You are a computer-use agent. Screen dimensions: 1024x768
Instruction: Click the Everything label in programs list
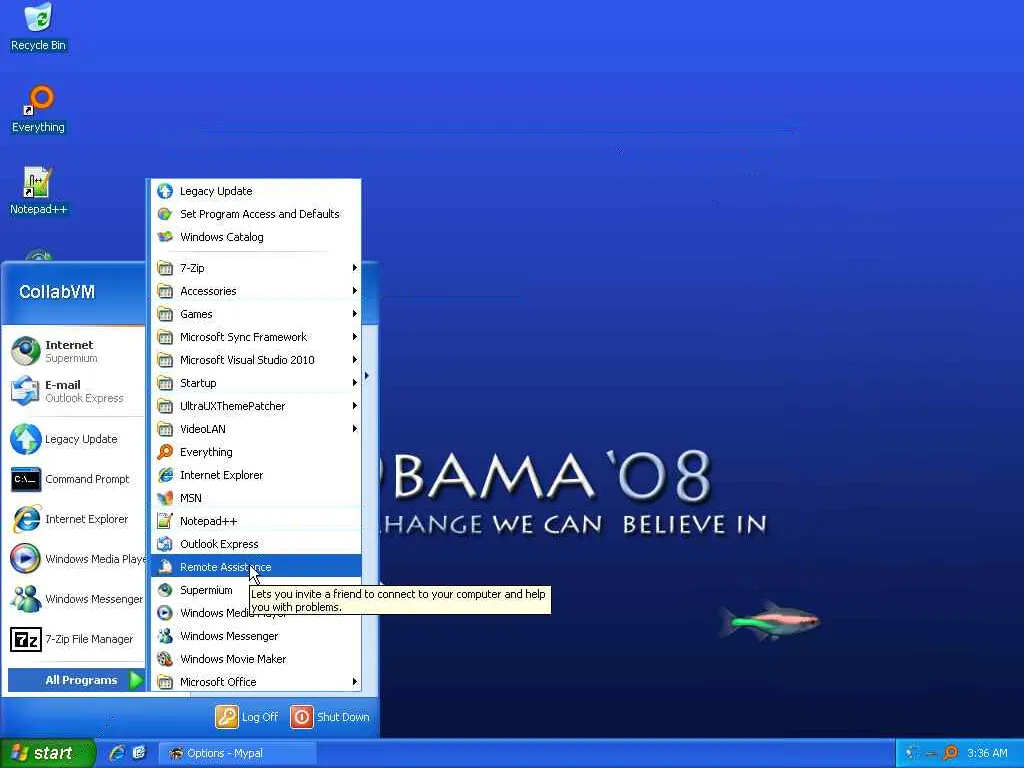(206, 452)
